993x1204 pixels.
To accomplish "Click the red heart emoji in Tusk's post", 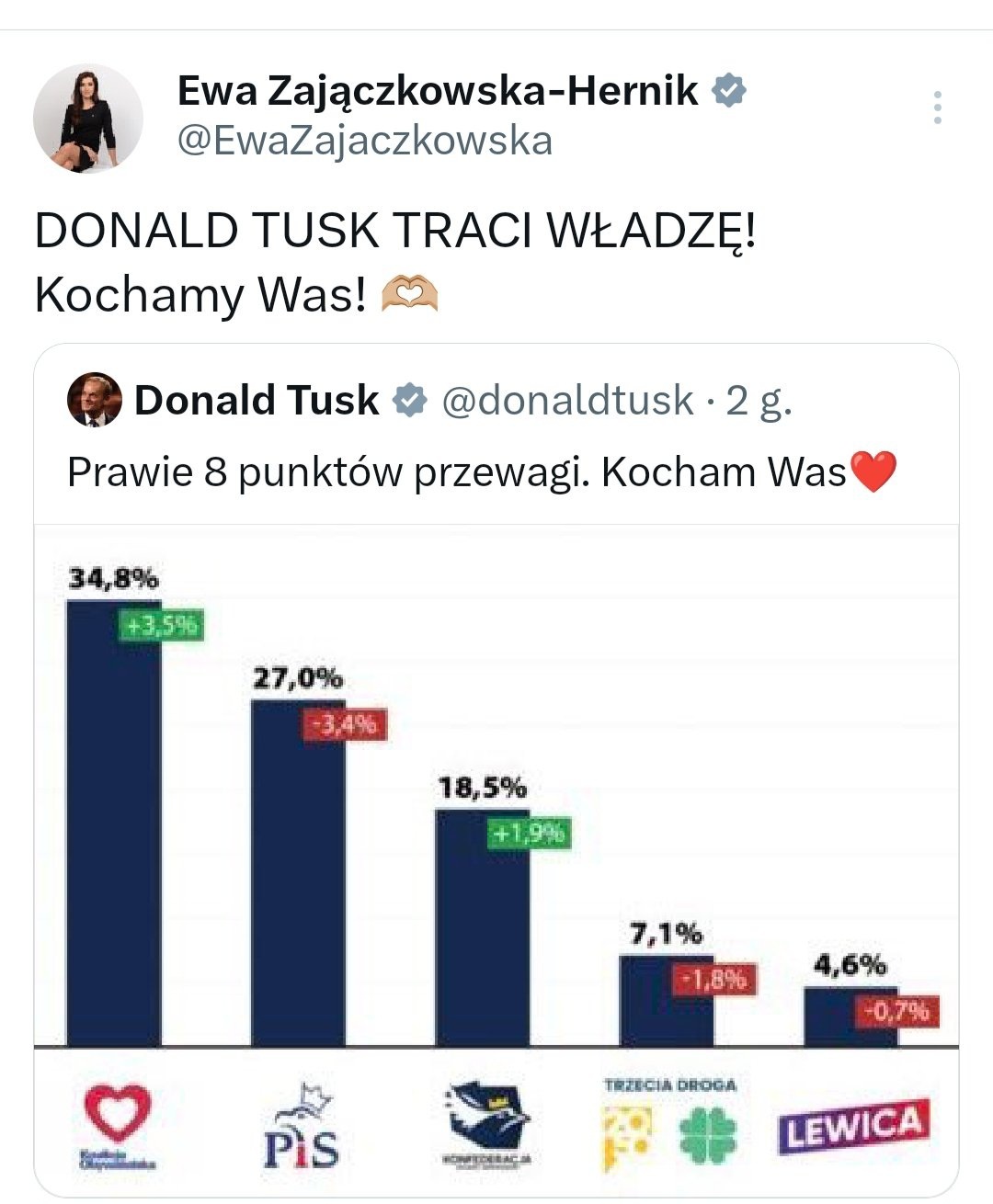I will pyautogui.click(x=873, y=472).
